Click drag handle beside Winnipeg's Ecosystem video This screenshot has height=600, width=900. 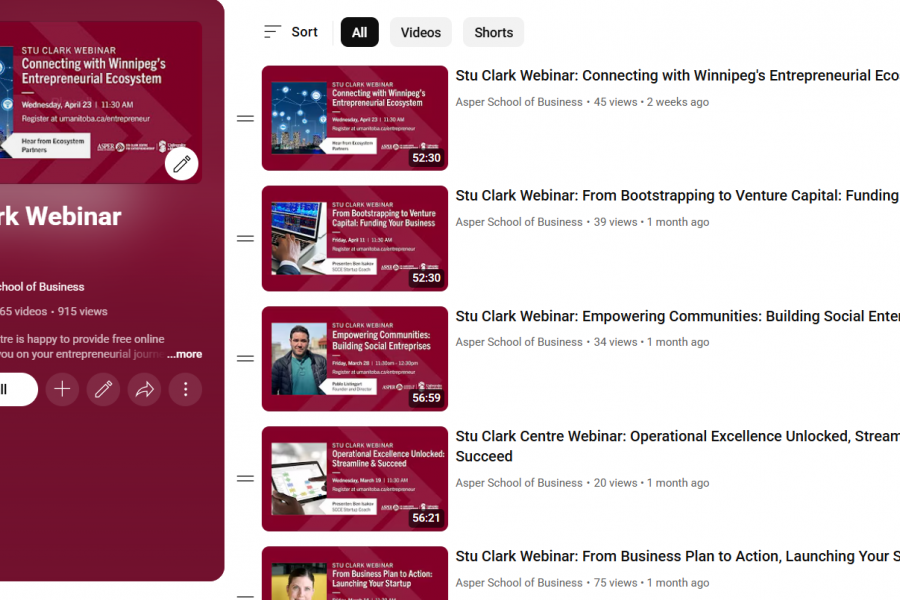(245, 118)
